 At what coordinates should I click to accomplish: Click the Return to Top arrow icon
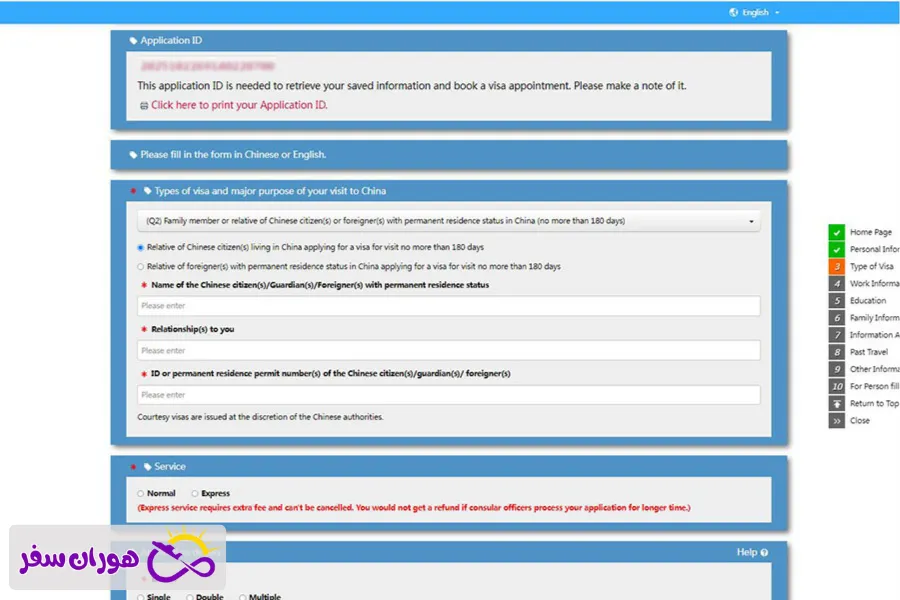(836, 404)
